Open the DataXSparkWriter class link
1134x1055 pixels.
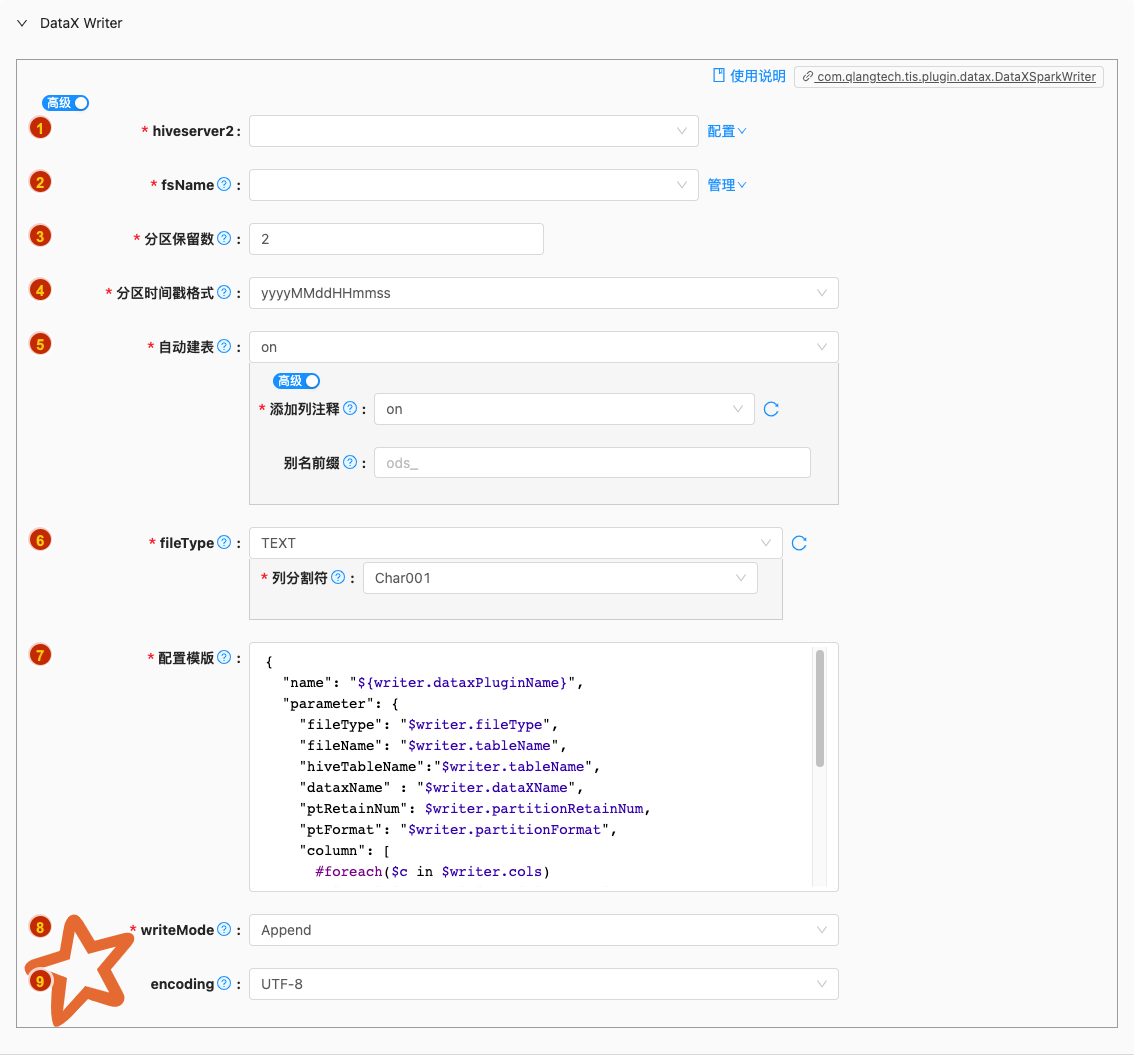coord(949,77)
